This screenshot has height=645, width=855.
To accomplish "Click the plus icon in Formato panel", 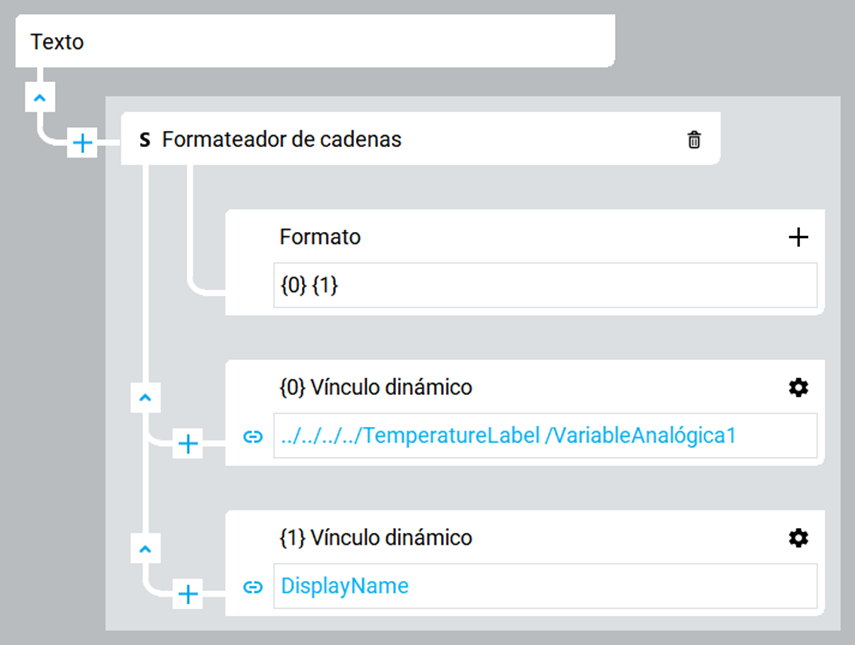I will (798, 237).
